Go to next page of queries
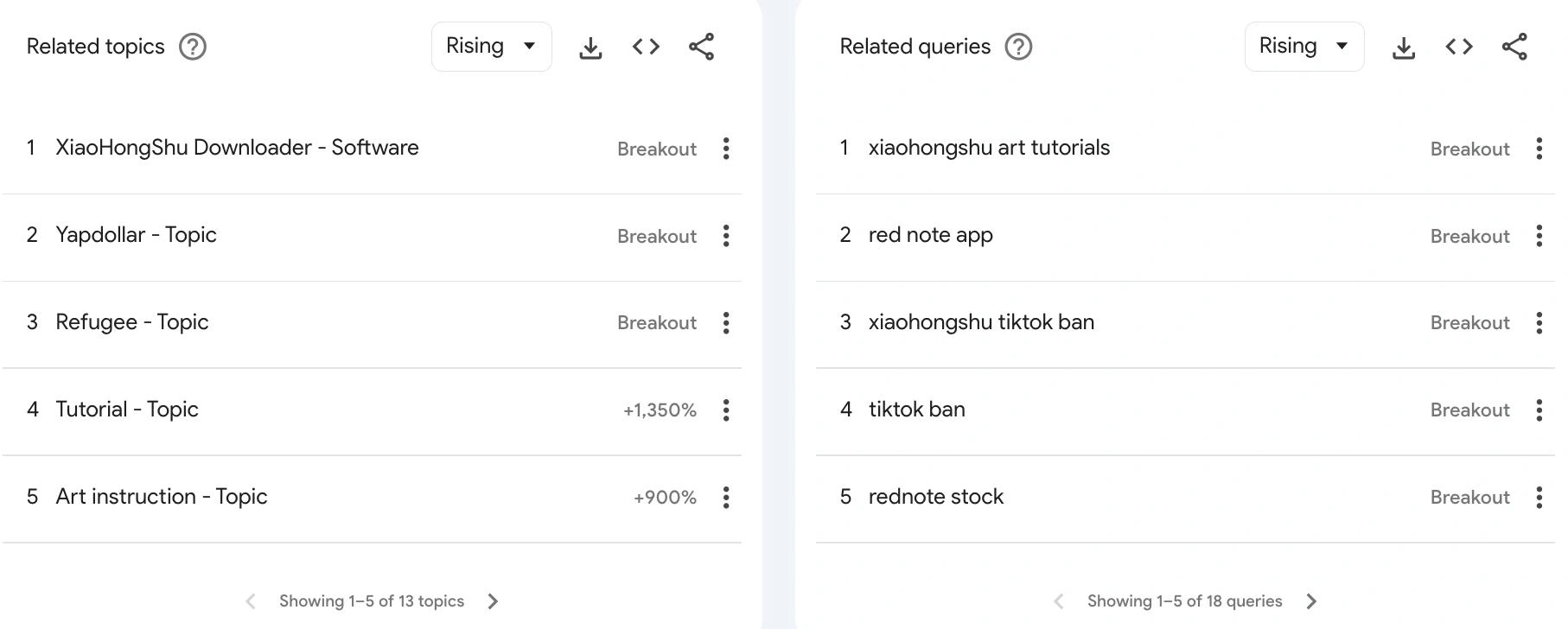 [1312, 600]
